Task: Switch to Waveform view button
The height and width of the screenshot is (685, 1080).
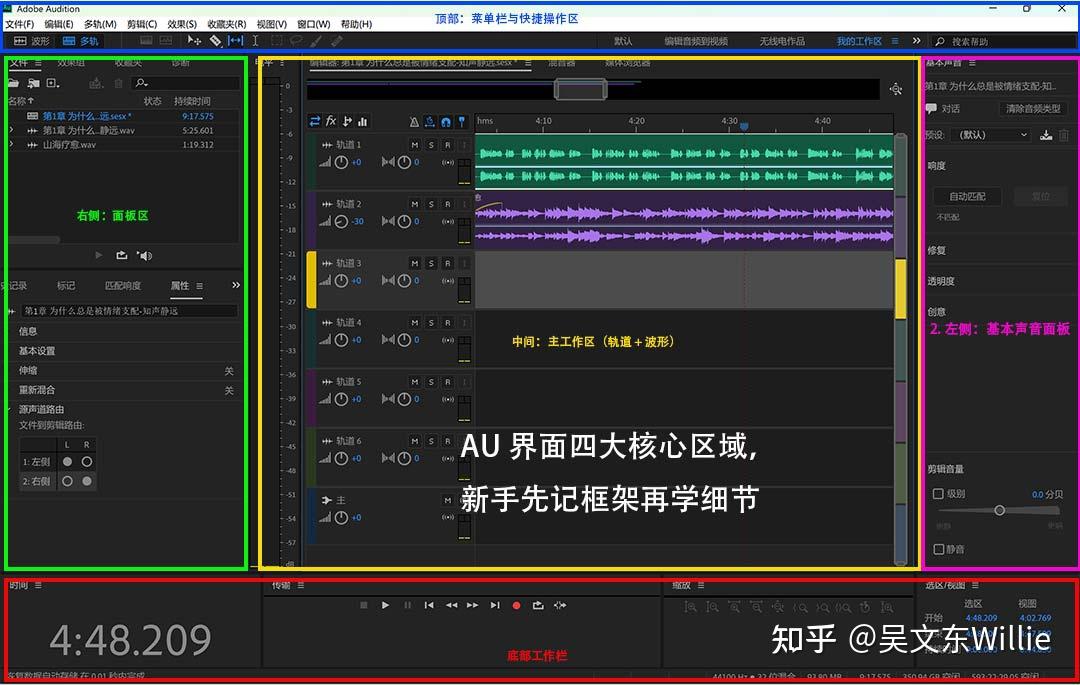Action: [x=32, y=41]
